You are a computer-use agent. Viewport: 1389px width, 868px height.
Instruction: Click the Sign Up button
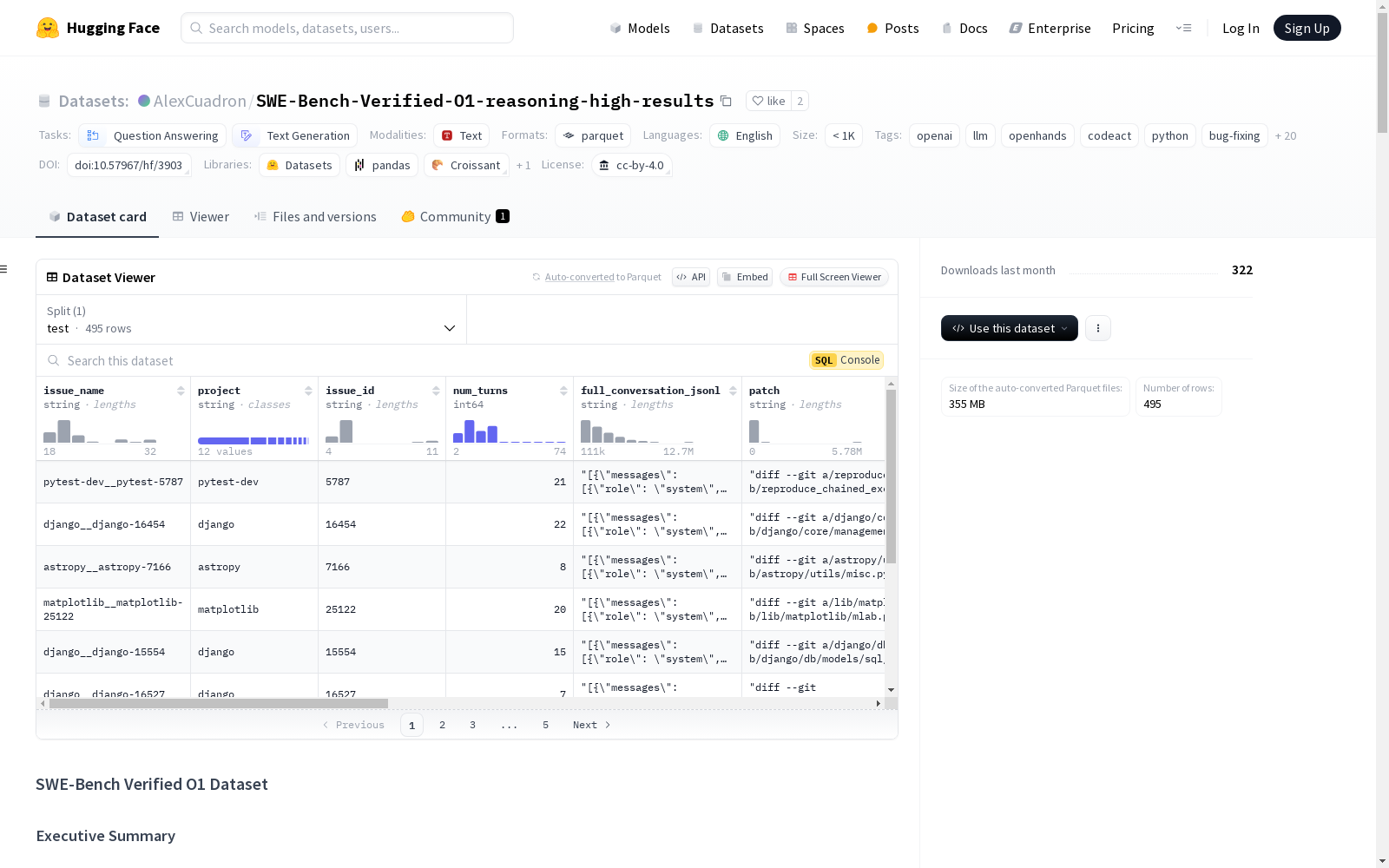pos(1307,28)
